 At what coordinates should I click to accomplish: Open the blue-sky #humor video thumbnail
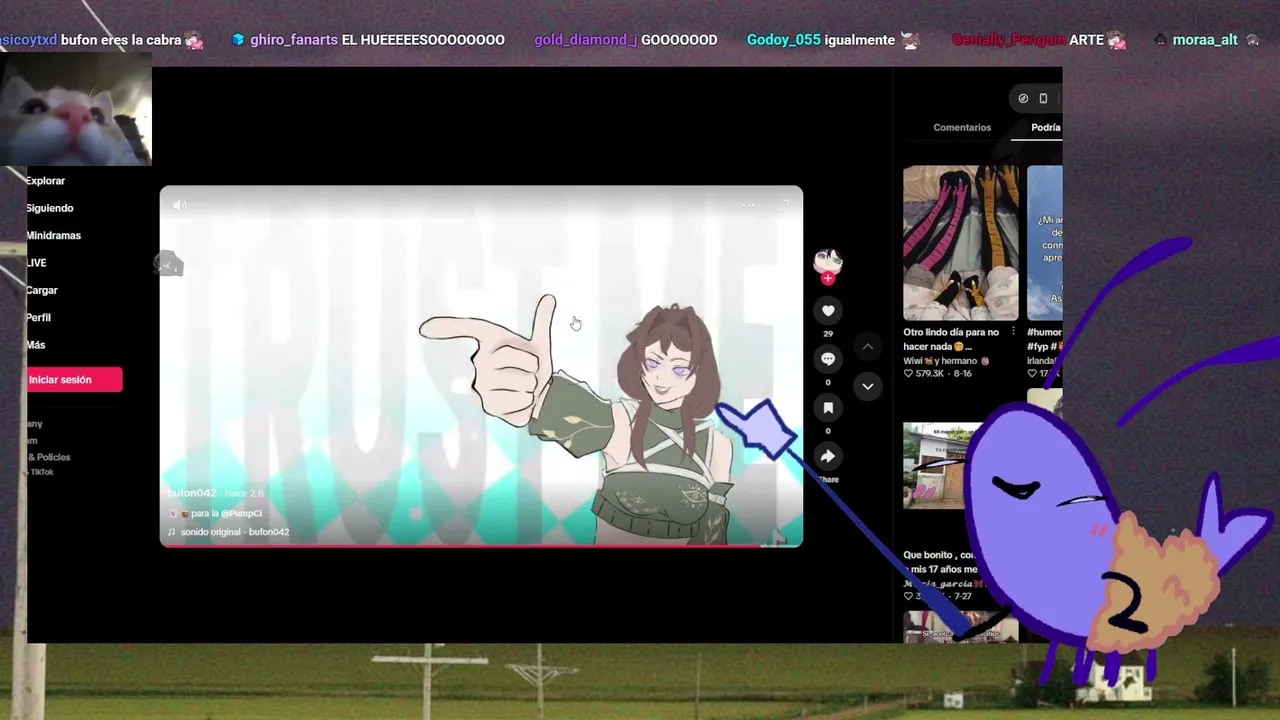coord(1045,243)
